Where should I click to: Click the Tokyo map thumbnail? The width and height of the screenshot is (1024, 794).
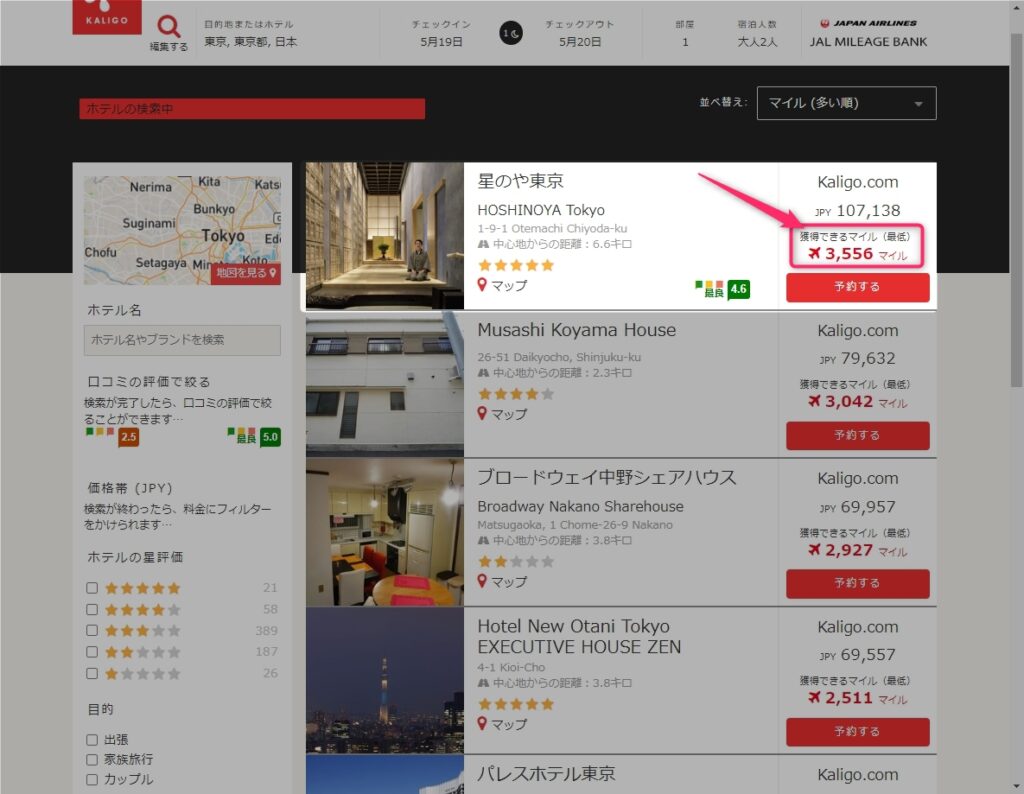[182, 230]
